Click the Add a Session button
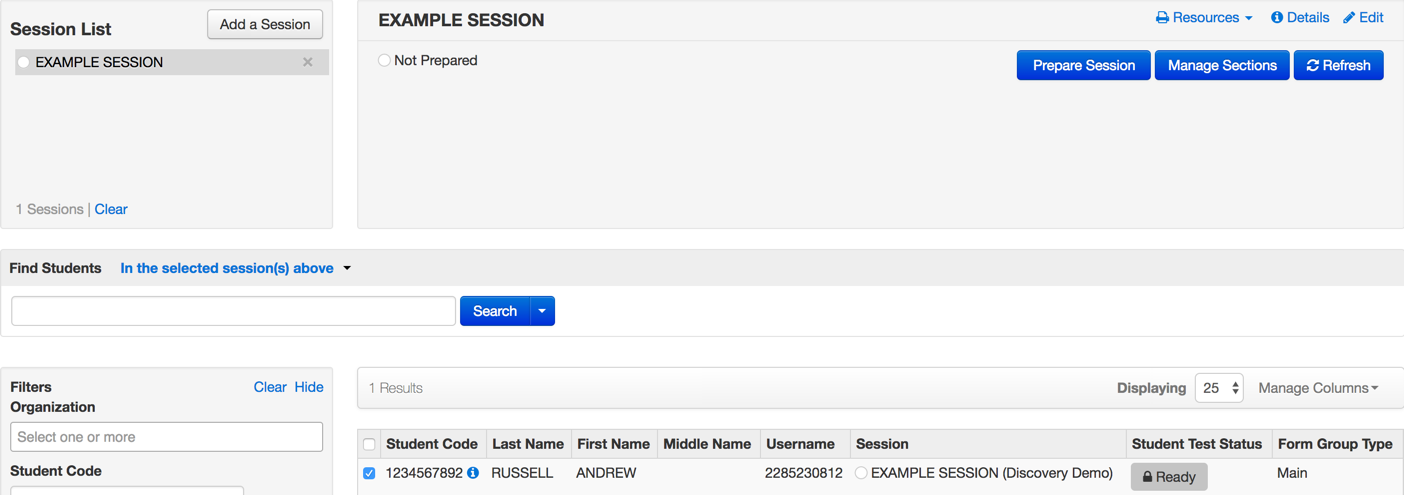 [265, 24]
